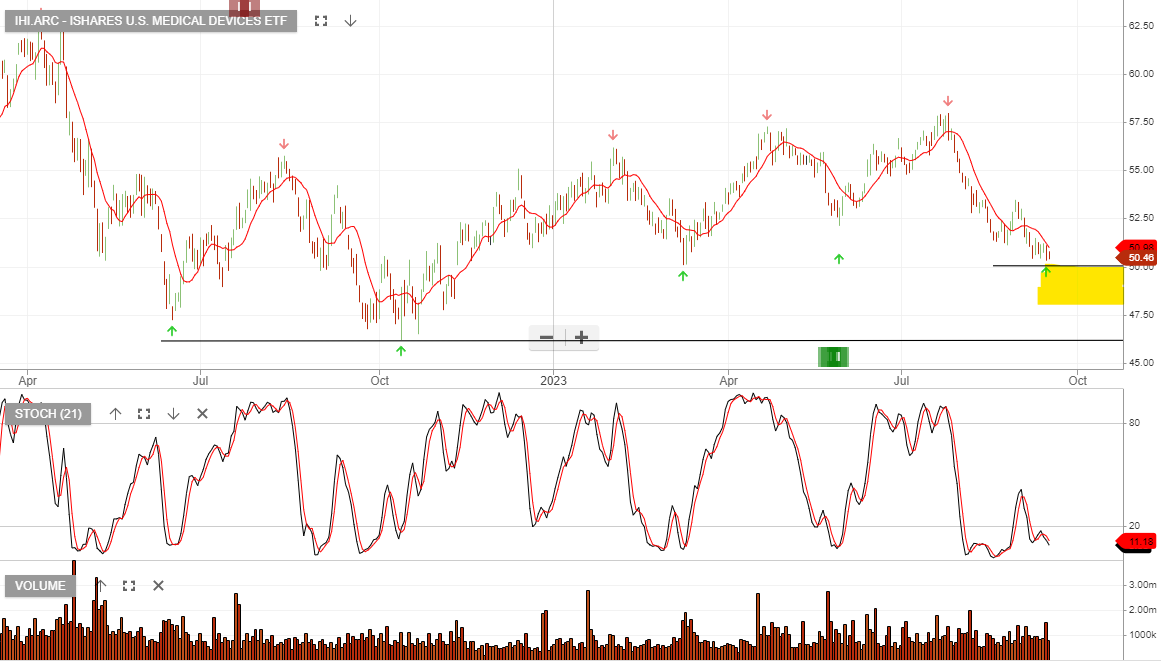Move the STOCH panel down

click(x=172, y=413)
